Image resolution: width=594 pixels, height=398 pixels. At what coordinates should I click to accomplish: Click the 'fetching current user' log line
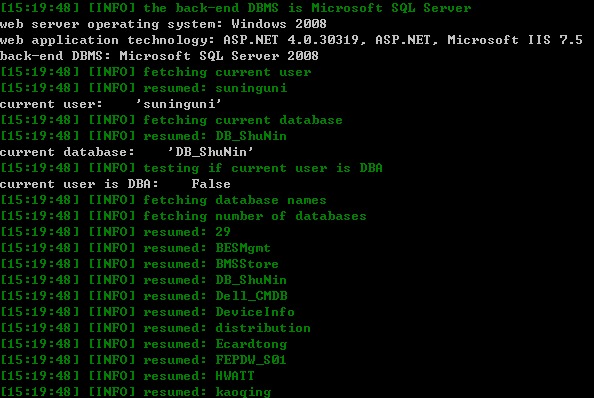click(x=156, y=72)
